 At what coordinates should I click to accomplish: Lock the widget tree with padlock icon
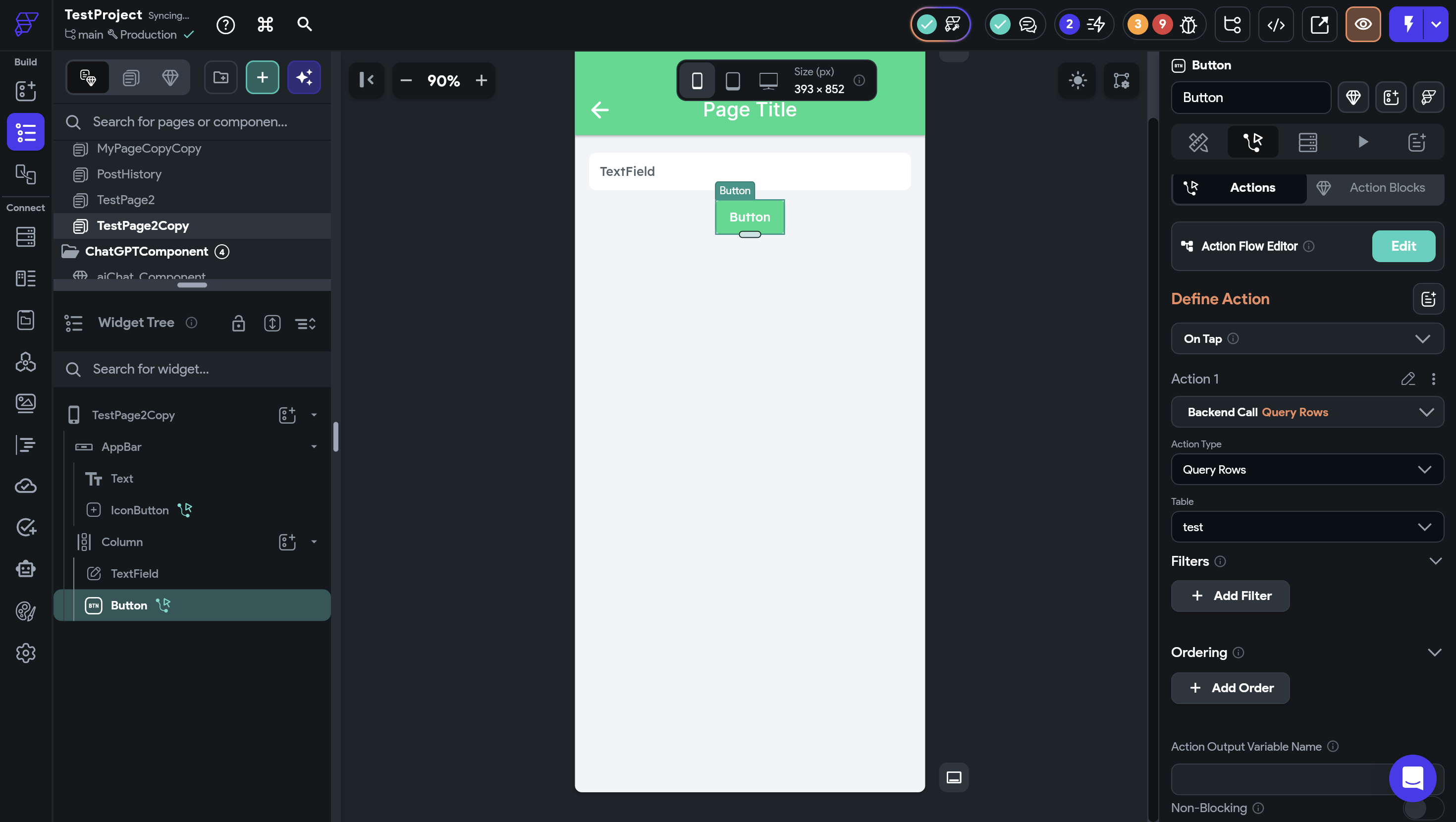238,324
